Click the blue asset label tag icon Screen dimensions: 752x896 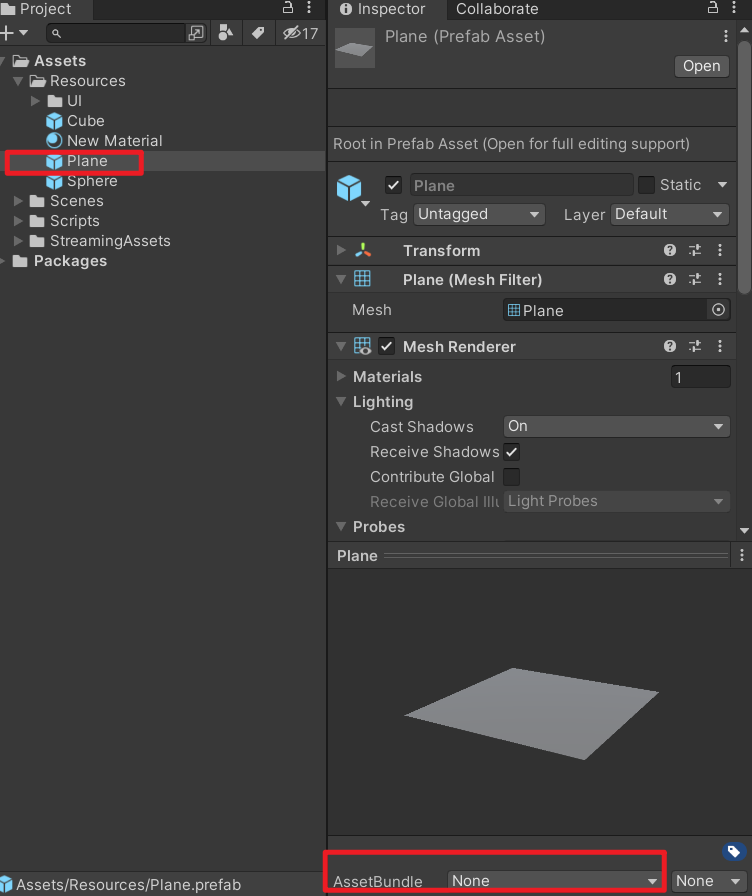tap(734, 852)
